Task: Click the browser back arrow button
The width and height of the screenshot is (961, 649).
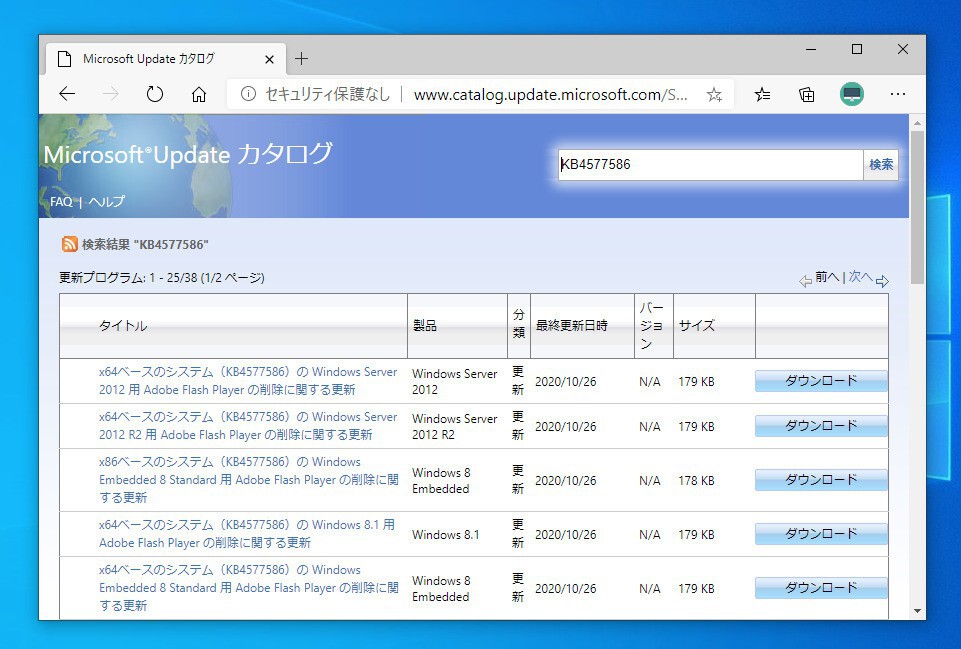Action: pos(67,94)
